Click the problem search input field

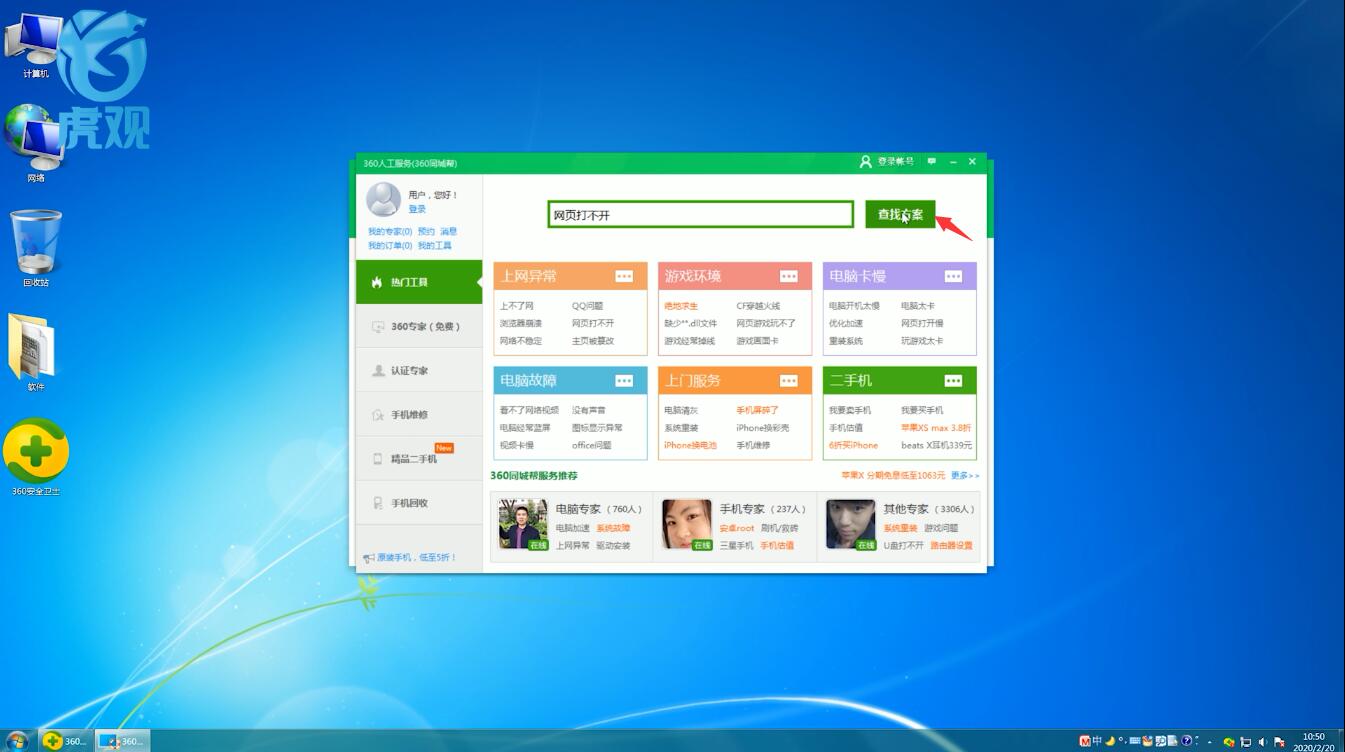700,214
